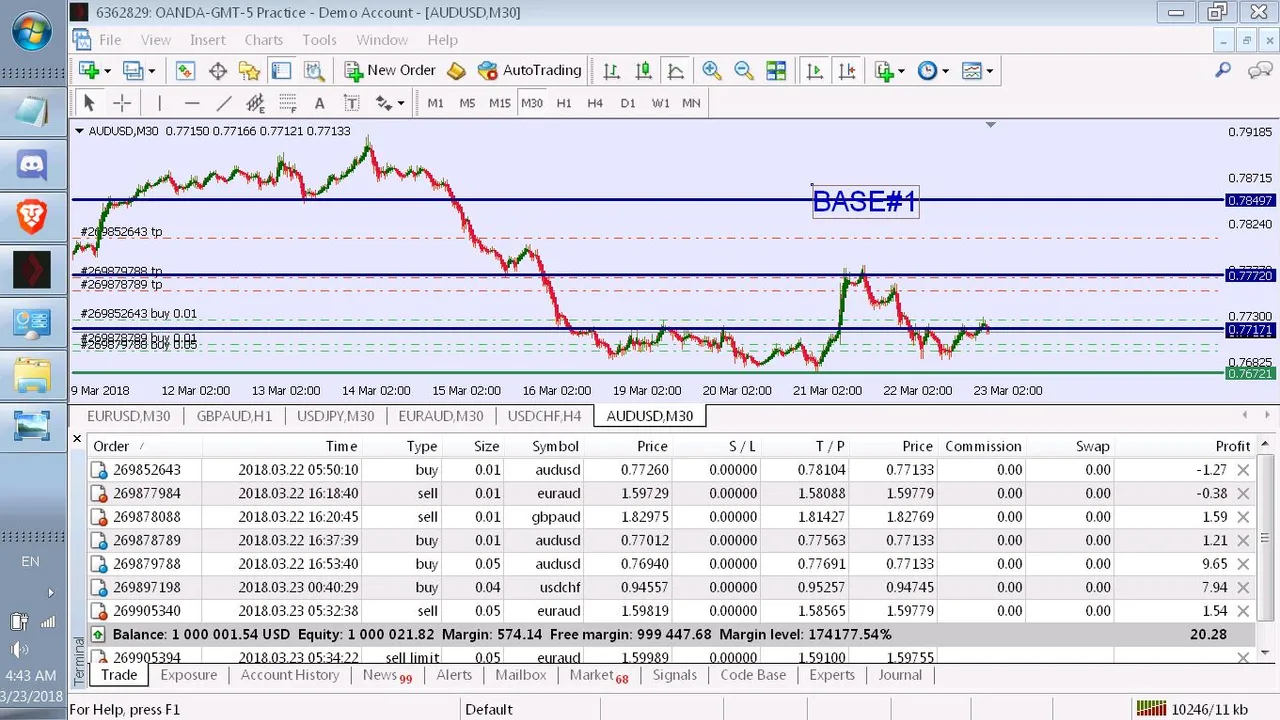The image size is (1280, 720).
Task: Open the Templates icon
Action: point(971,70)
